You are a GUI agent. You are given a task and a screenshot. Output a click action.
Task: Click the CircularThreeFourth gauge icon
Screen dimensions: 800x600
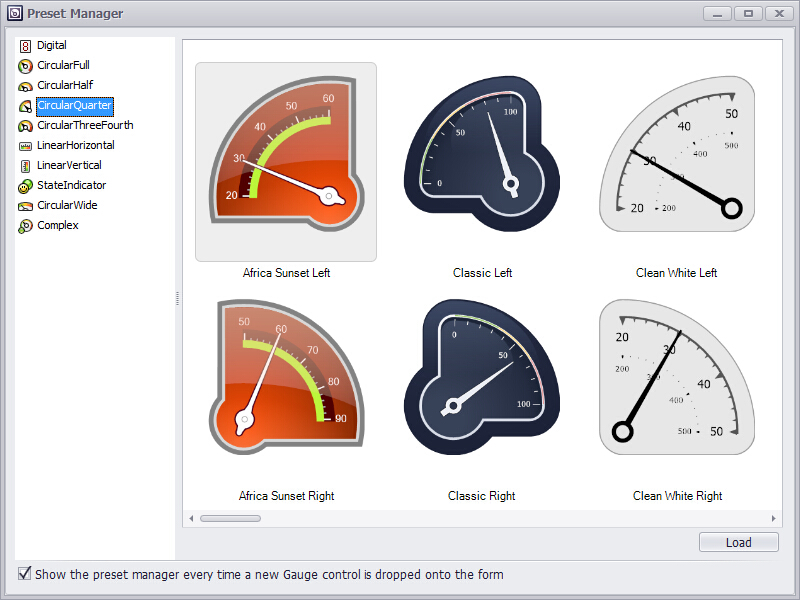(x=25, y=126)
